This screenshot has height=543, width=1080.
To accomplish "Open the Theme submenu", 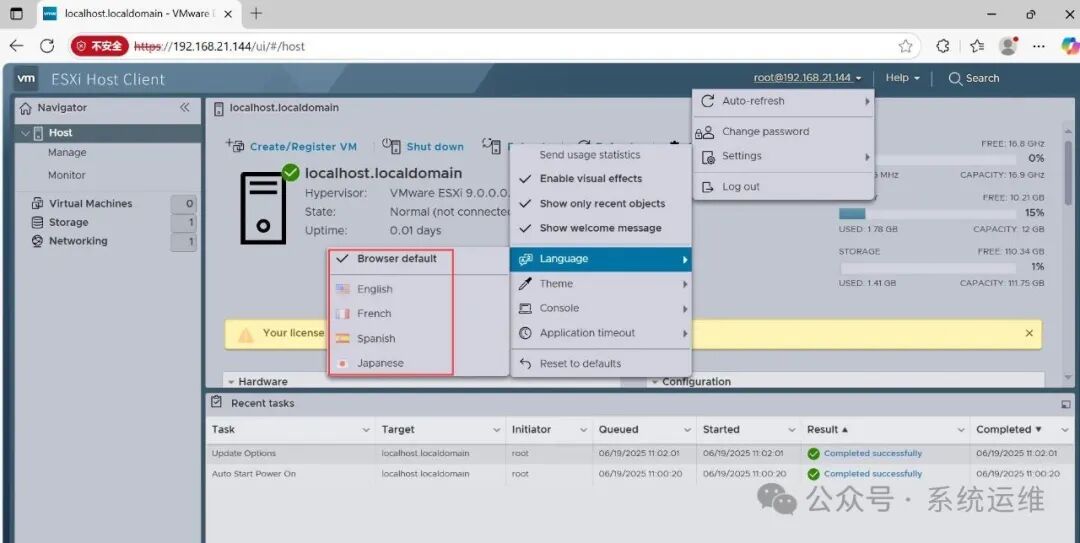I will click(x=601, y=284).
